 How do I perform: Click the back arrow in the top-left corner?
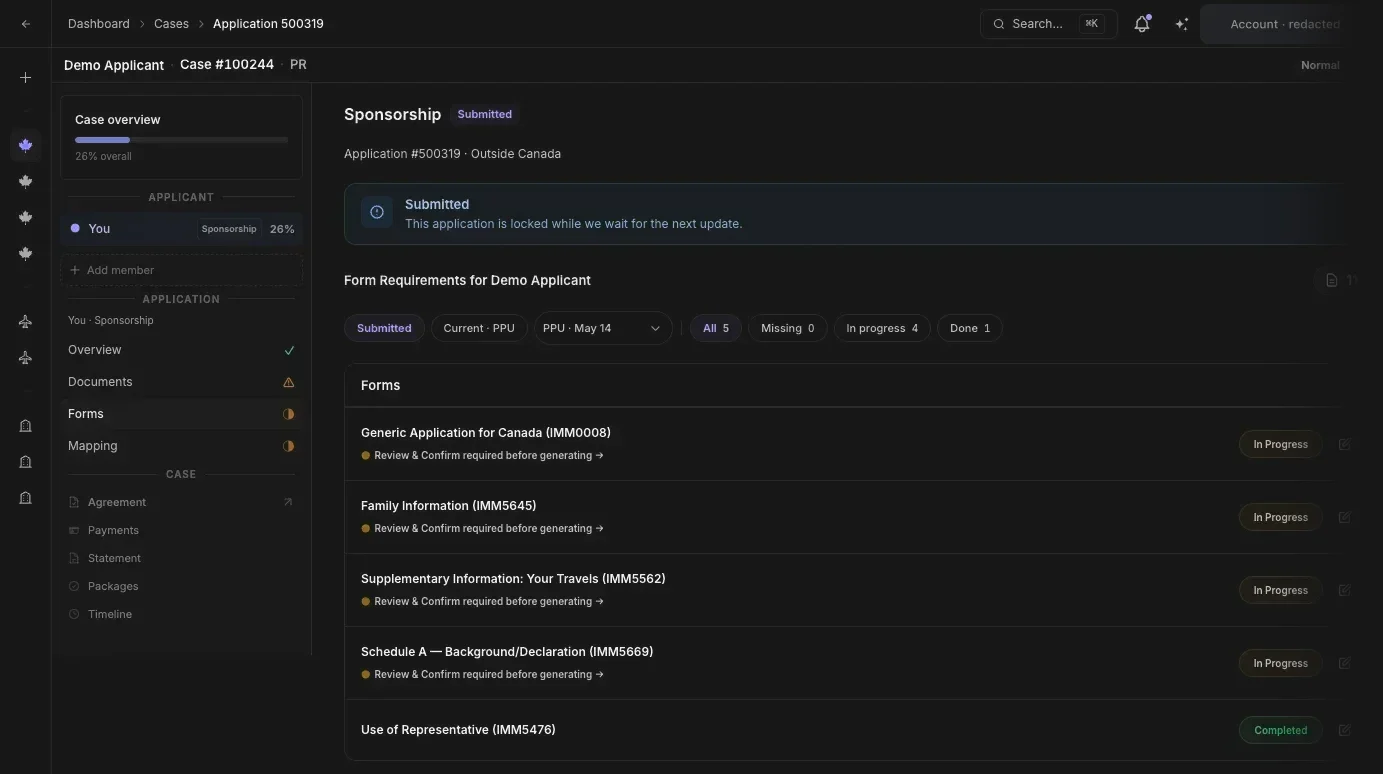pyautogui.click(x=26, y=24)
